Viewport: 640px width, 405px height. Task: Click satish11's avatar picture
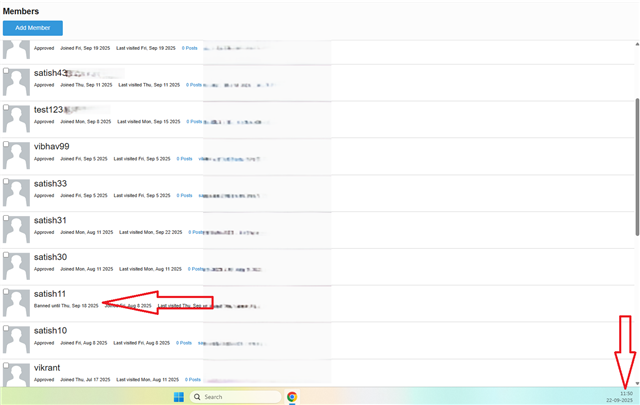(17, 304)
